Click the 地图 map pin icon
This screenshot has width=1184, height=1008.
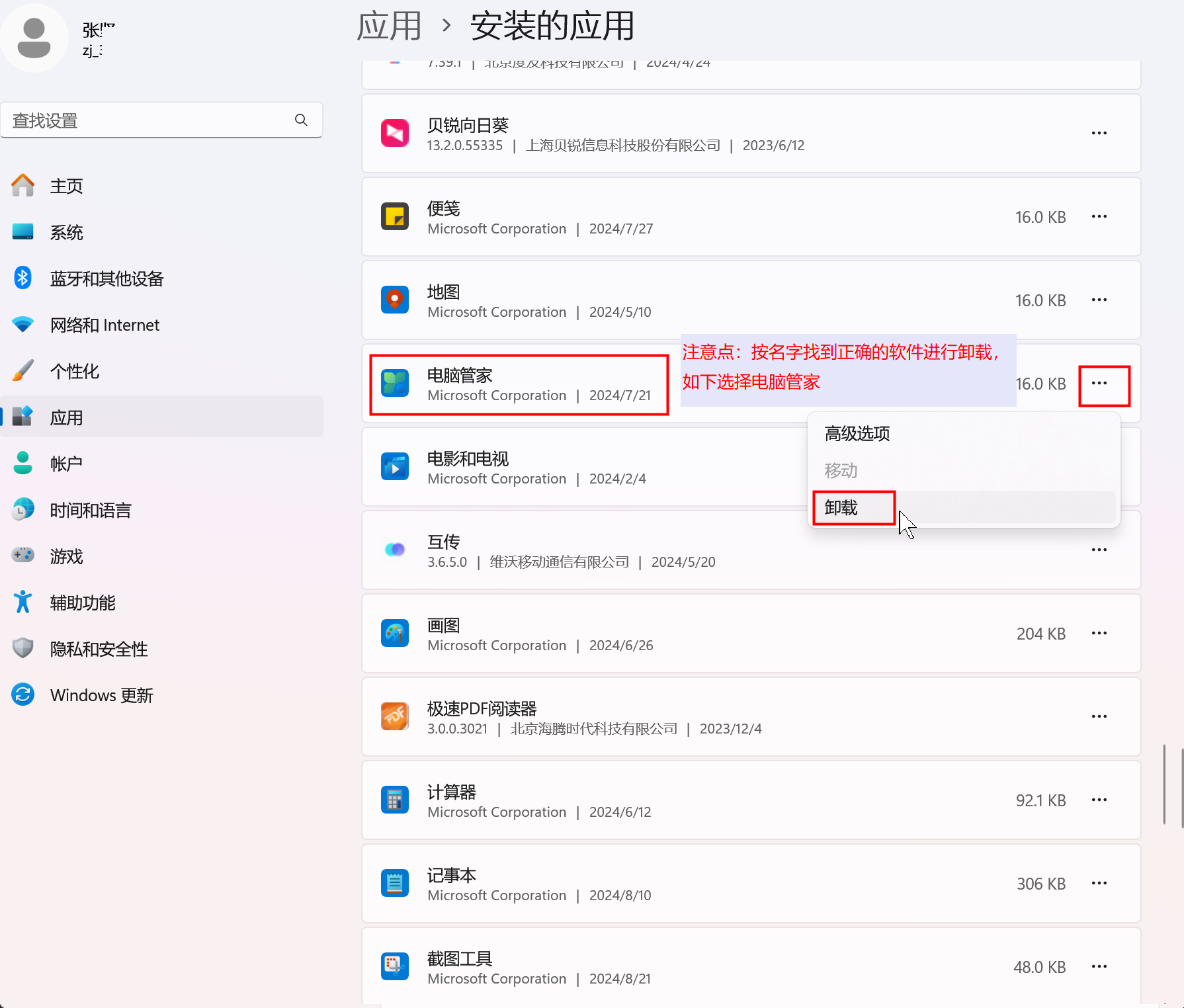pyautogui.click(x=395, y=300)
